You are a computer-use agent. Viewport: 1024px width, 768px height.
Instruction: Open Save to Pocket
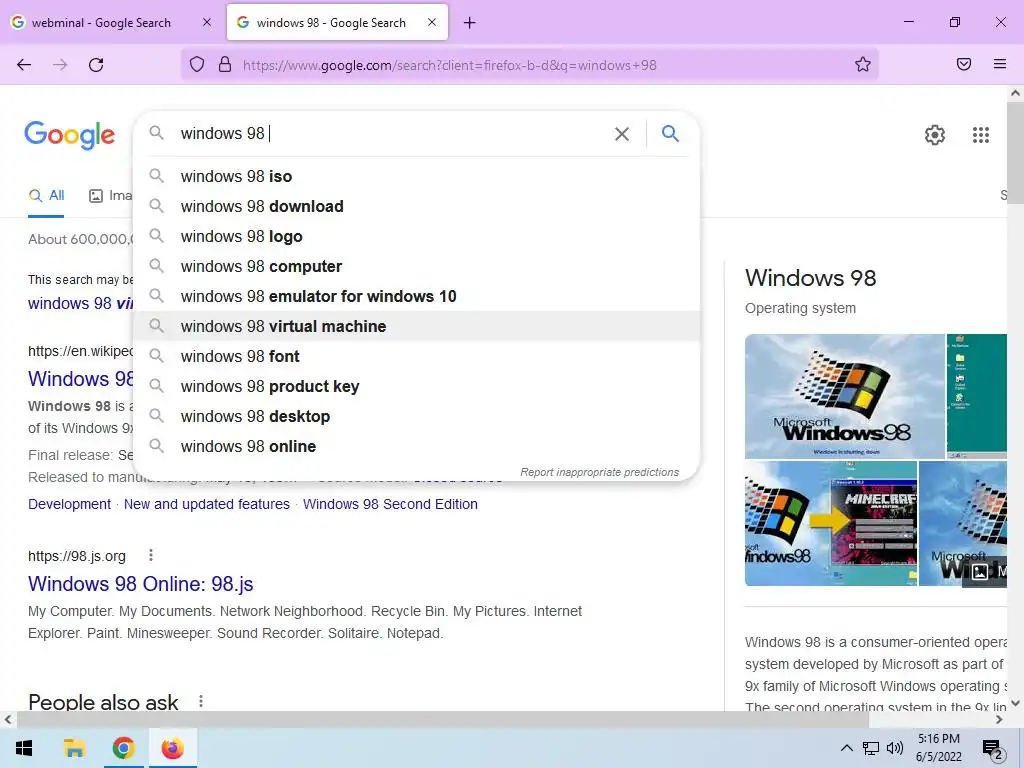(964, 64)
